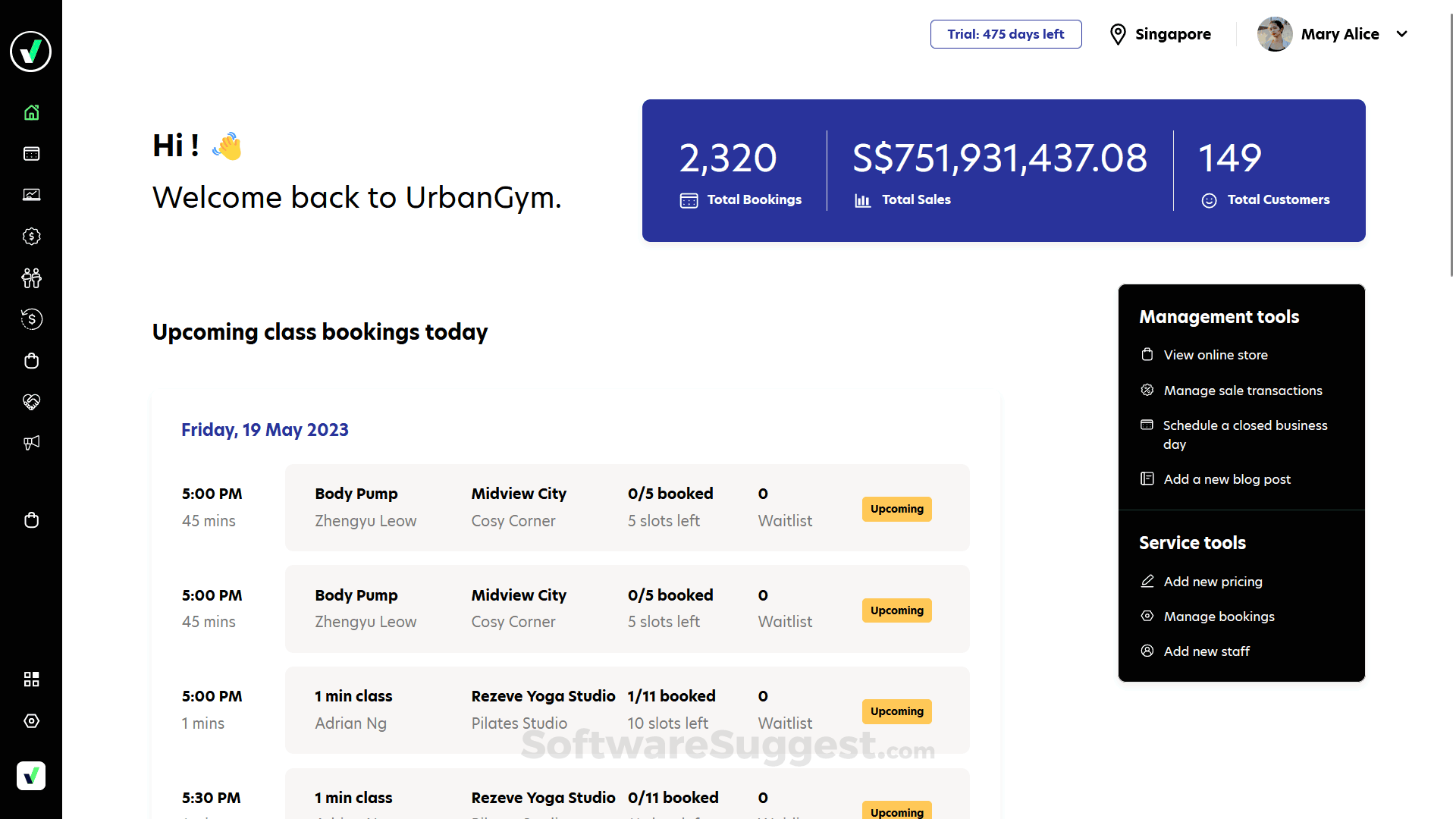Click Mary Alice's profile avatar
The height and width of the screenshot is (819, 1456).
(x=1275, y=34)
